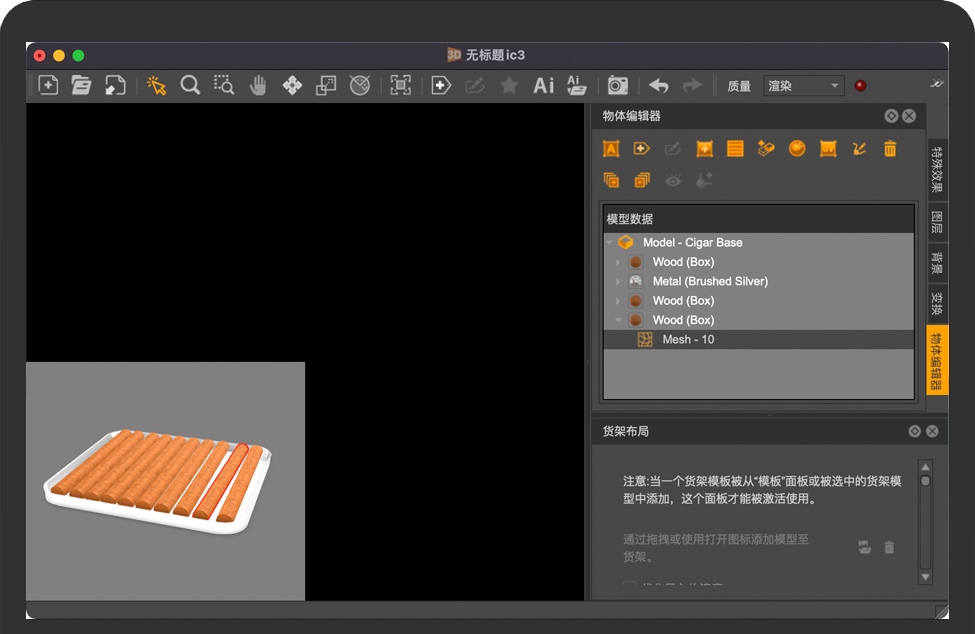Open the 背景 side tab
Image resolution: width=975 pixels, height=634 pixels.
coord(937,263)
